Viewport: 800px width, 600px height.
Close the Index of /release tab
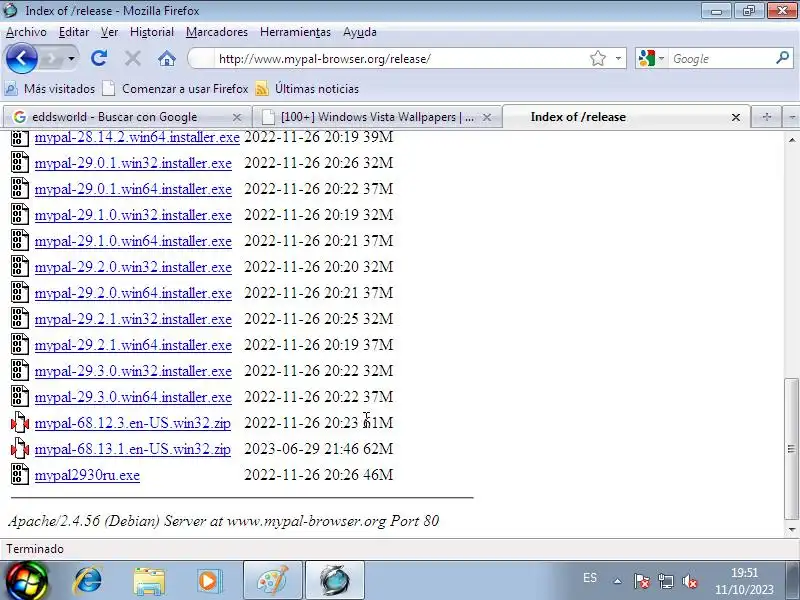736,117
